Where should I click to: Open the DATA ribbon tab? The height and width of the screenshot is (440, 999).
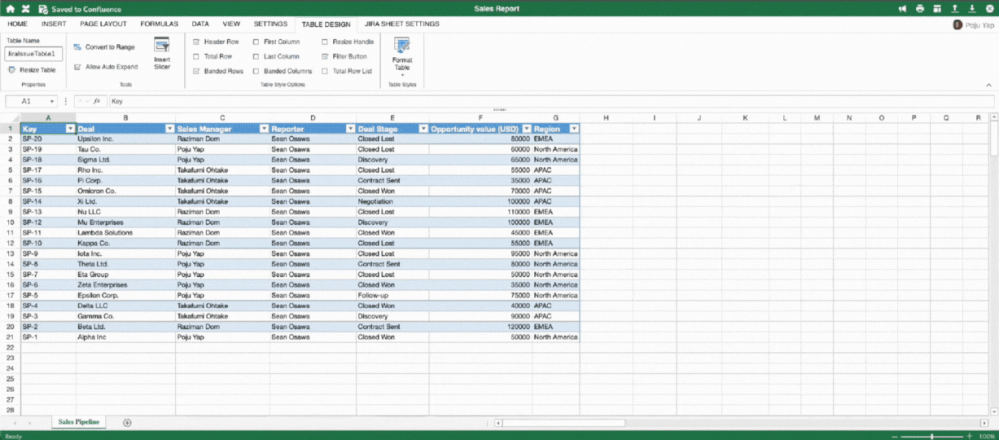click(x=200, y=24)
